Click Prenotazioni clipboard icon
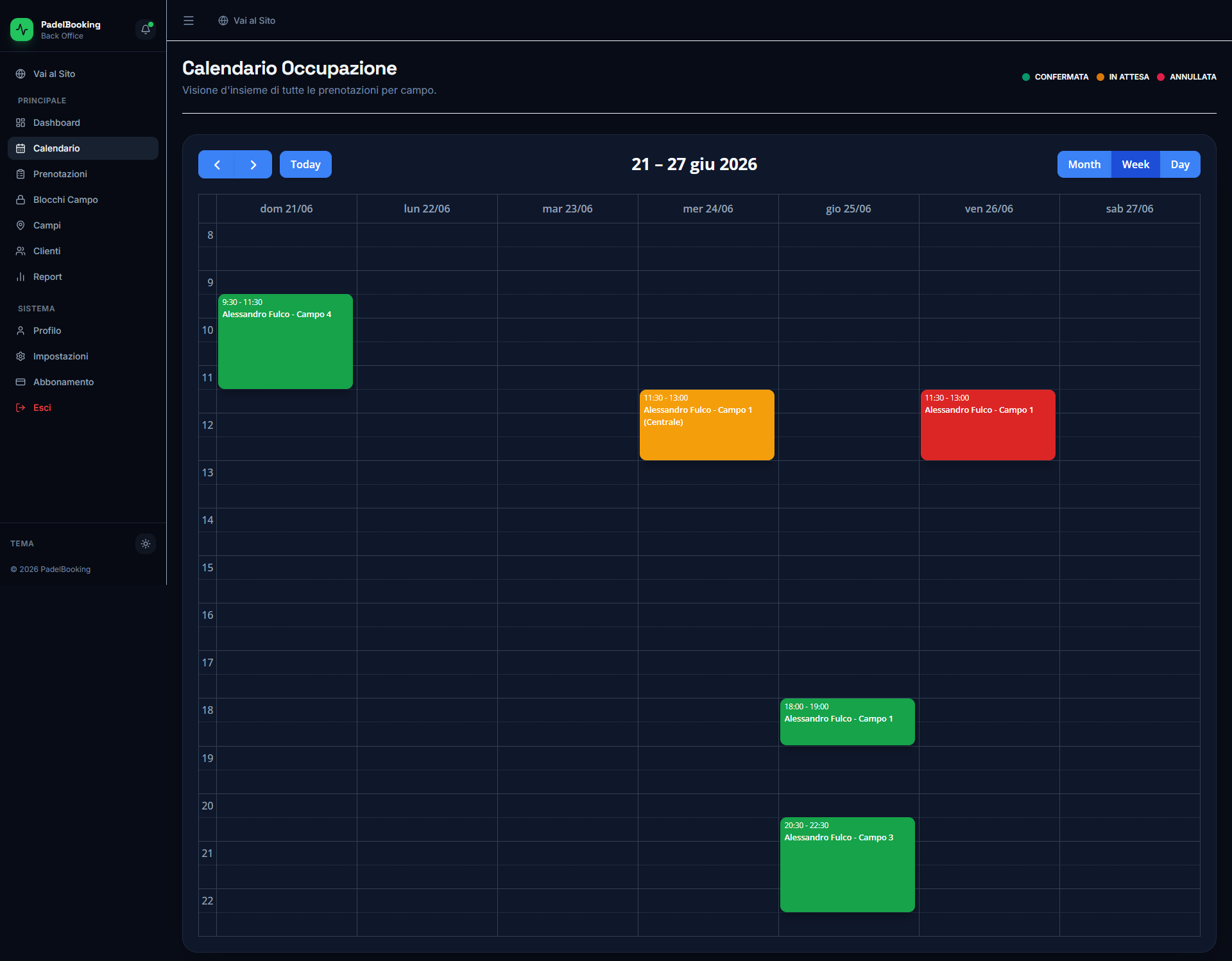This screenshot has width=1232, height=961. point(21,174)
